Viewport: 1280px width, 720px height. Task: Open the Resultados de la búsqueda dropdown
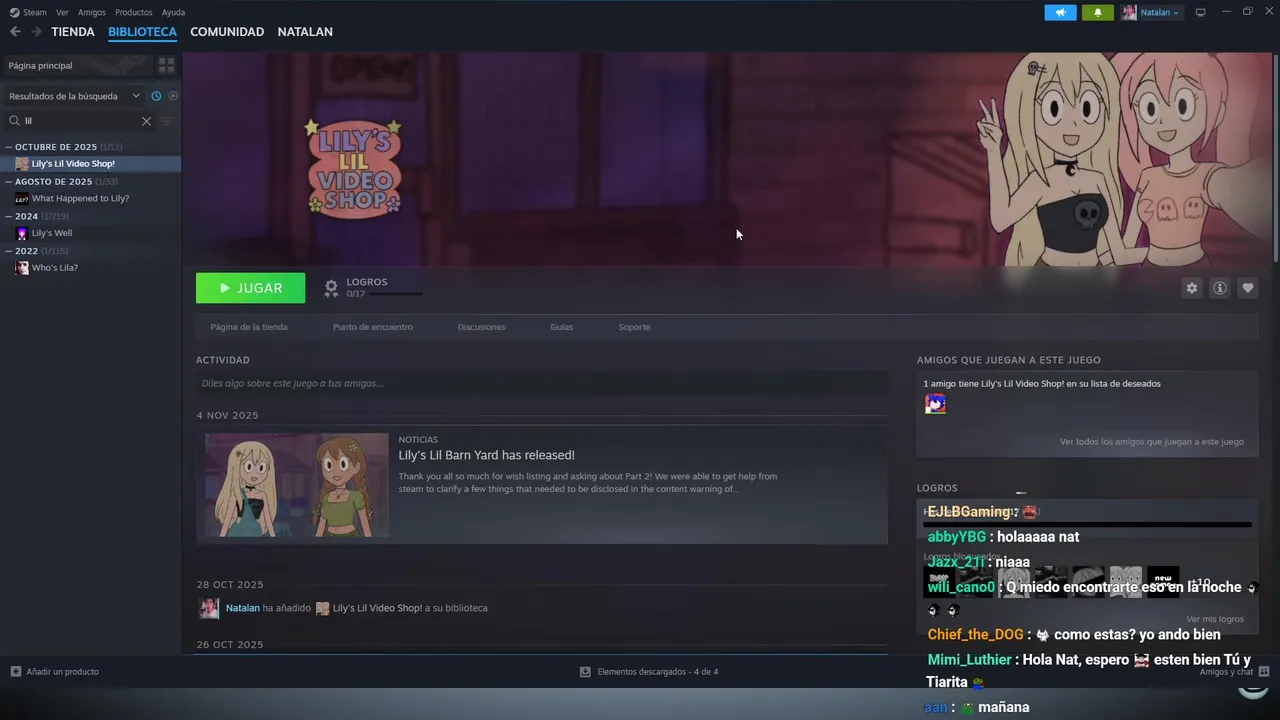click(73, 96)
